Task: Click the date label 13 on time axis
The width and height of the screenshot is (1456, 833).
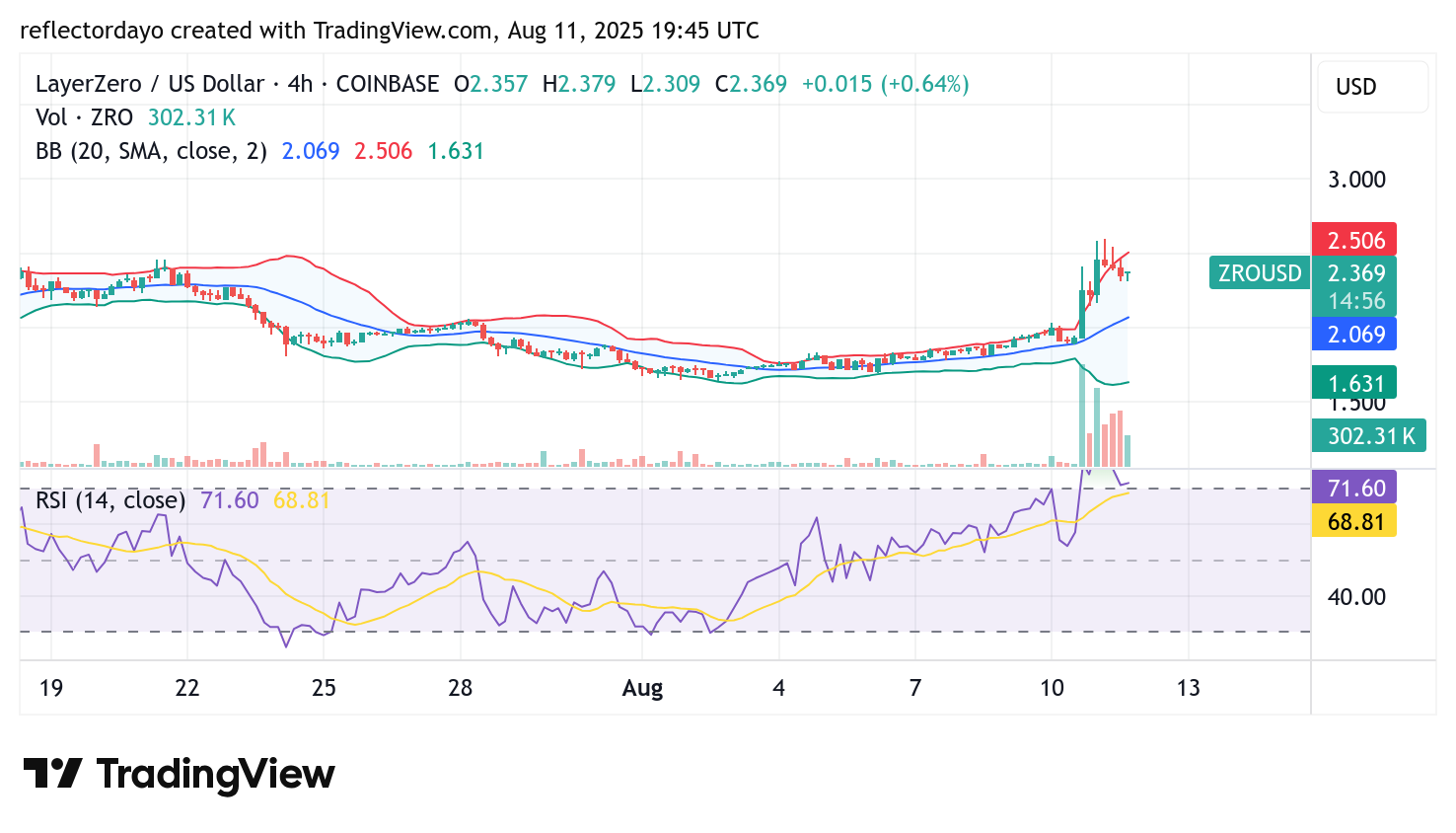Action: [x=1188, y=688]
